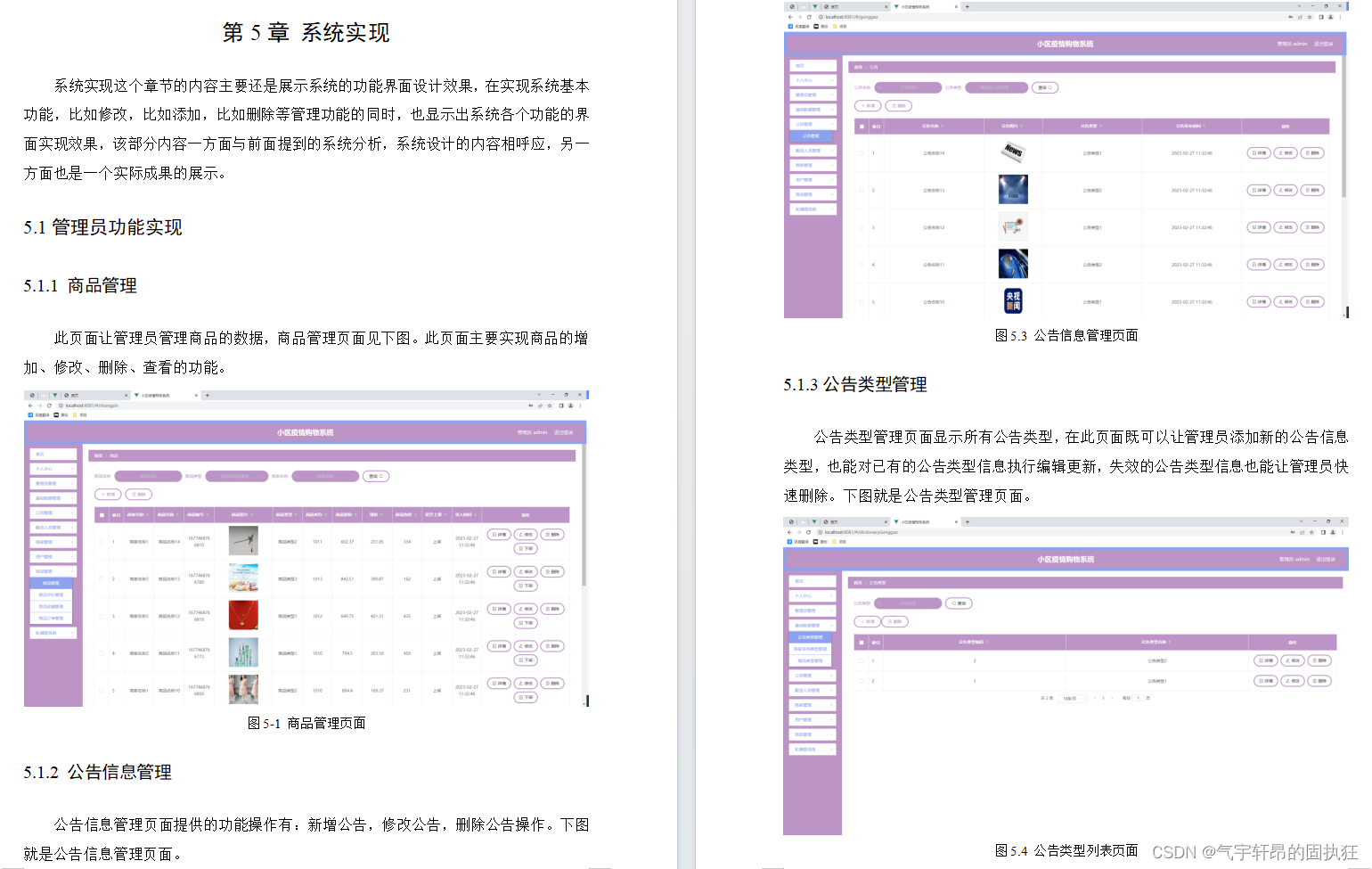The height and width of the screenshot is (869, 1372).
Task: Click 删除 delete button for row 3 in figure 5-1
Action: click(552, 609)
